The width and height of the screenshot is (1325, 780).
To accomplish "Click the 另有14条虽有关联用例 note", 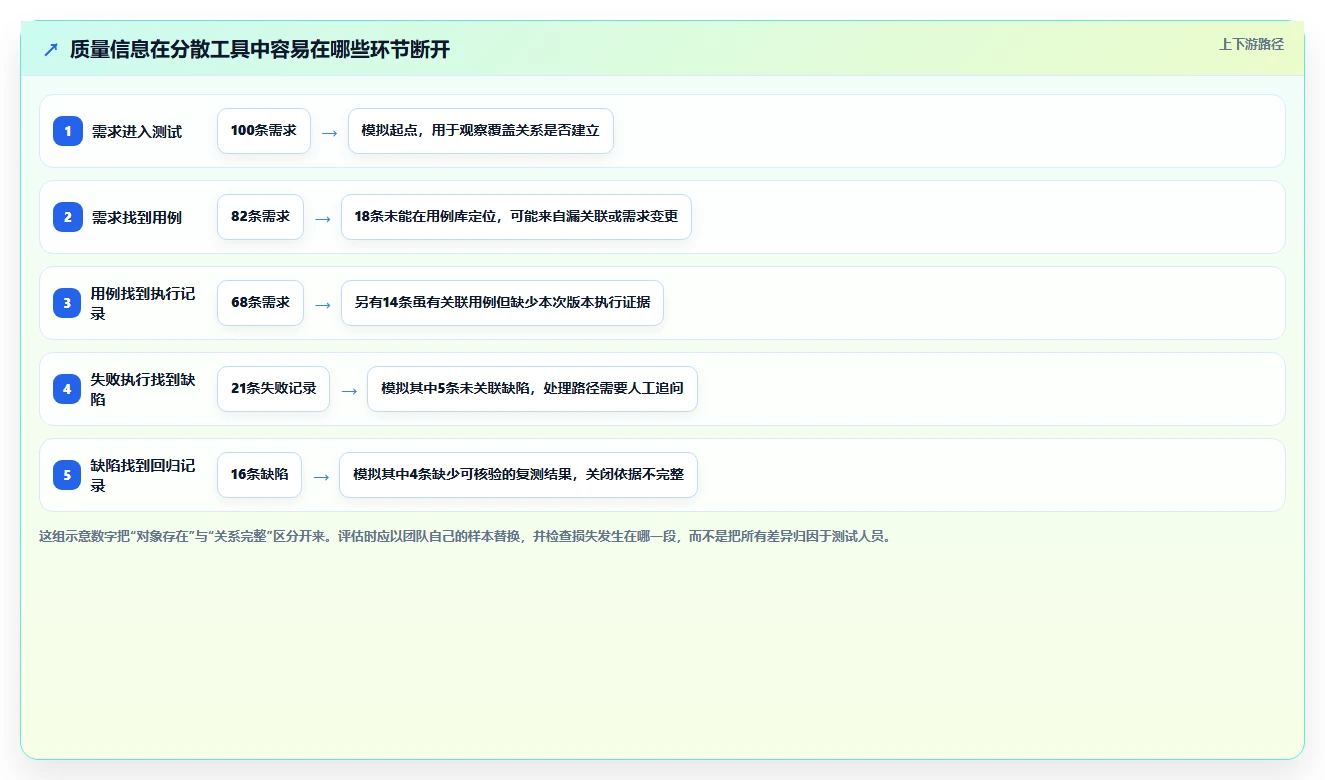I will [502, 303].
